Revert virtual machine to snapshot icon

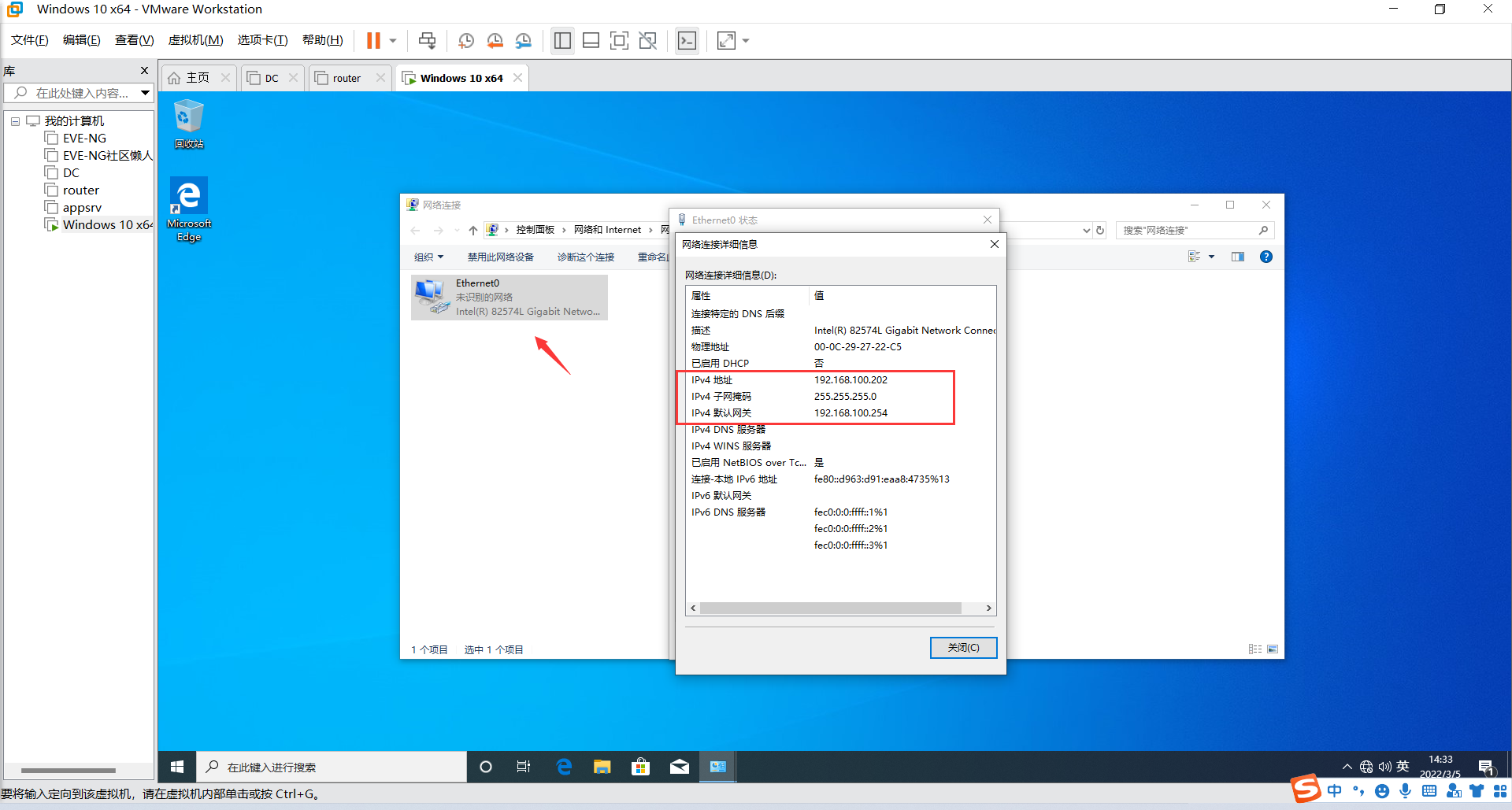[x=495, y=40]
